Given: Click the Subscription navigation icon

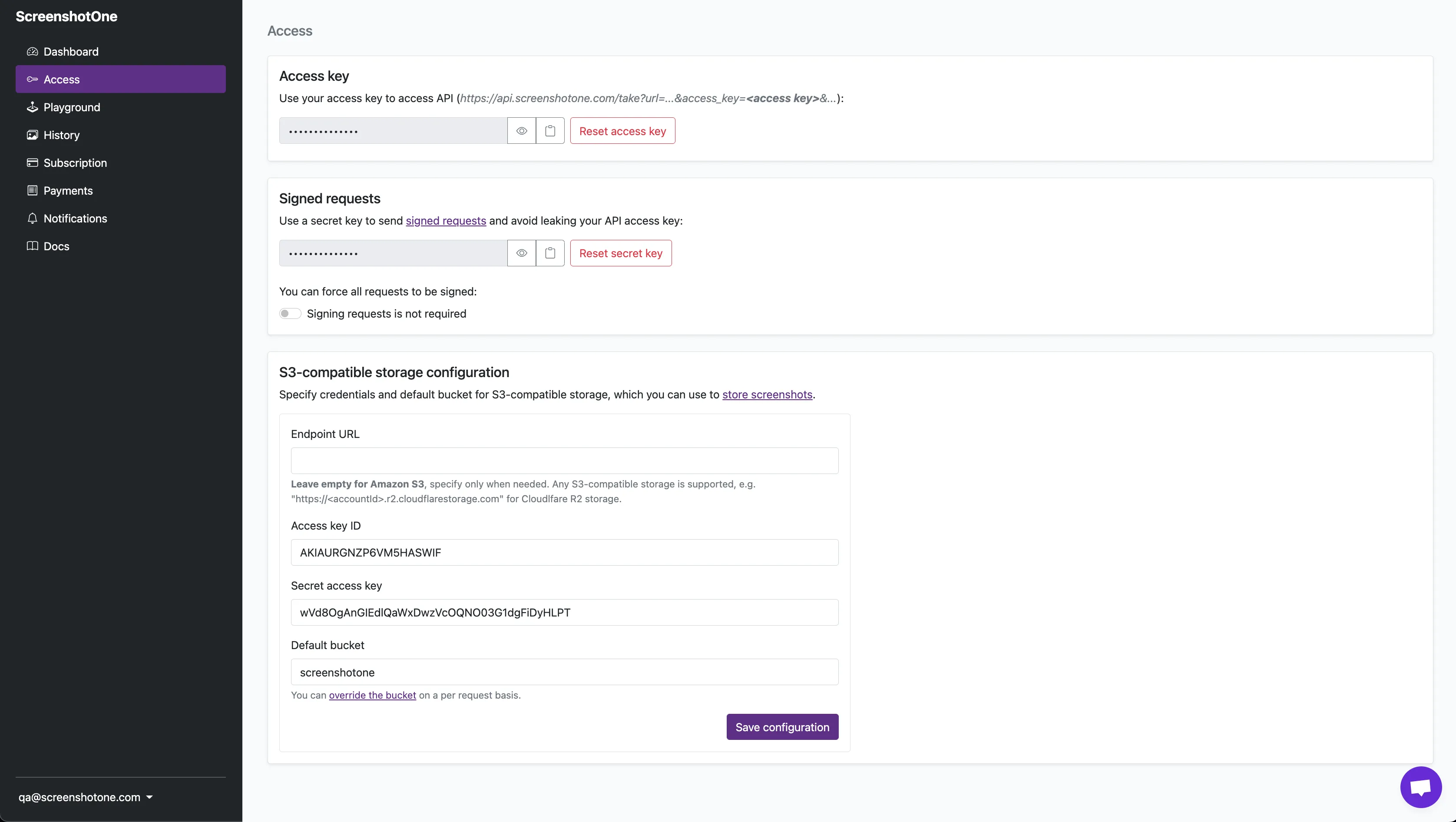Looking at the screenshot, I should [31, 162].
